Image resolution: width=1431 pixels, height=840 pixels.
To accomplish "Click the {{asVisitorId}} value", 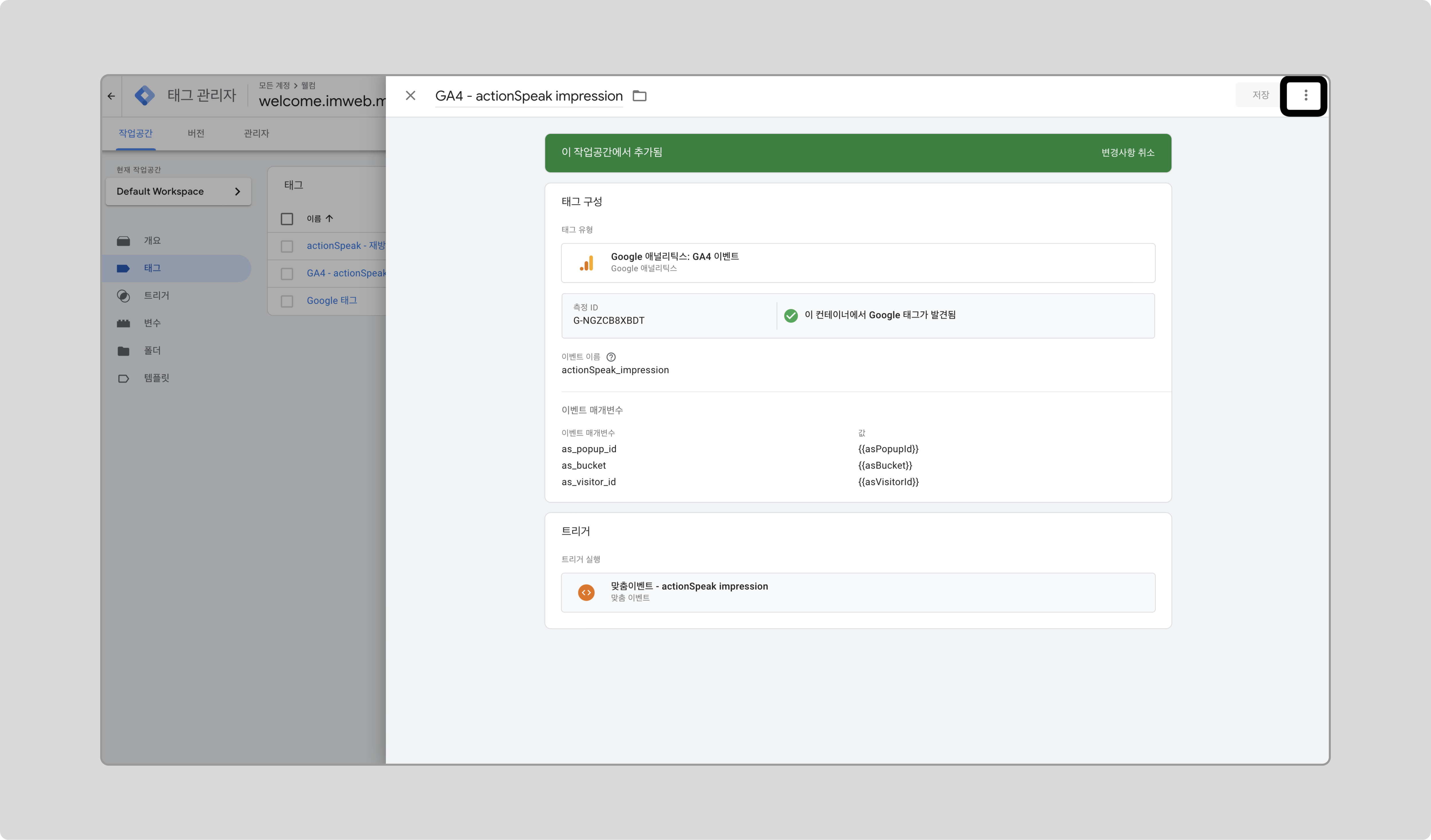I will pyautogui.click(x=888, y=482).
